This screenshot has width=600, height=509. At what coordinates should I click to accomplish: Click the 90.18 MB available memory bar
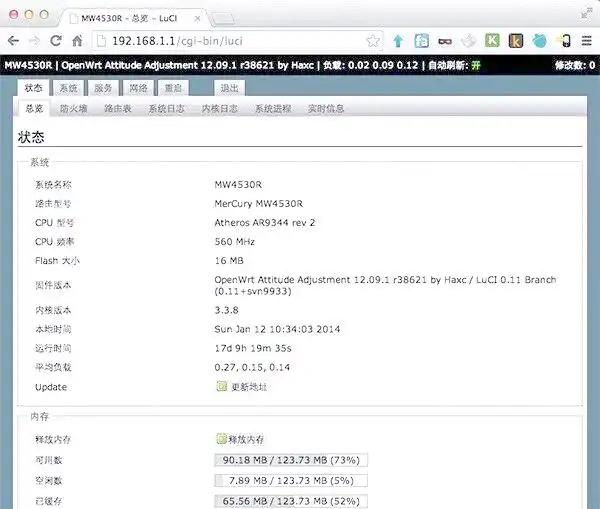291,460
